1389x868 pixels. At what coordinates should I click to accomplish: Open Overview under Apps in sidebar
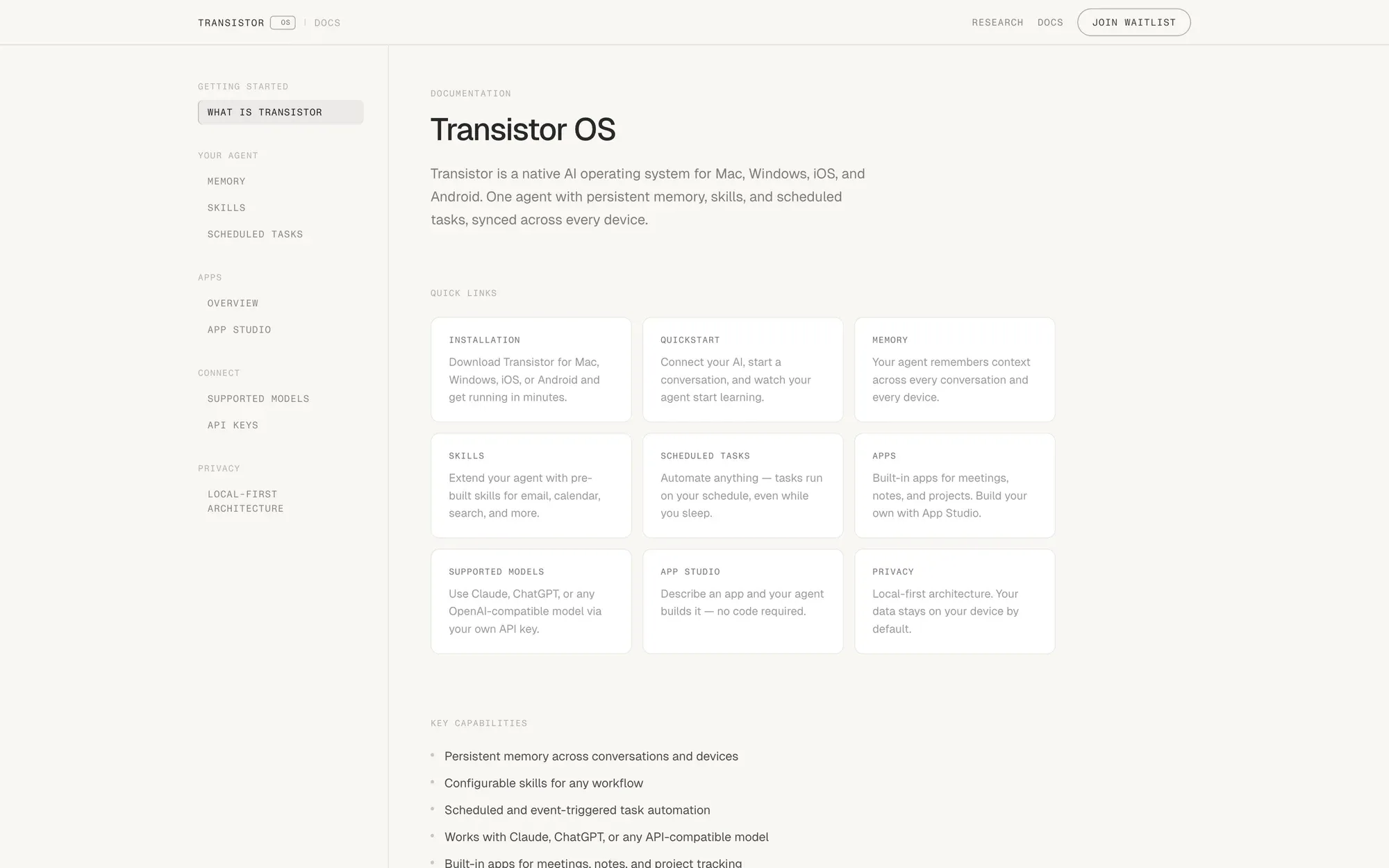click(233, 303)
